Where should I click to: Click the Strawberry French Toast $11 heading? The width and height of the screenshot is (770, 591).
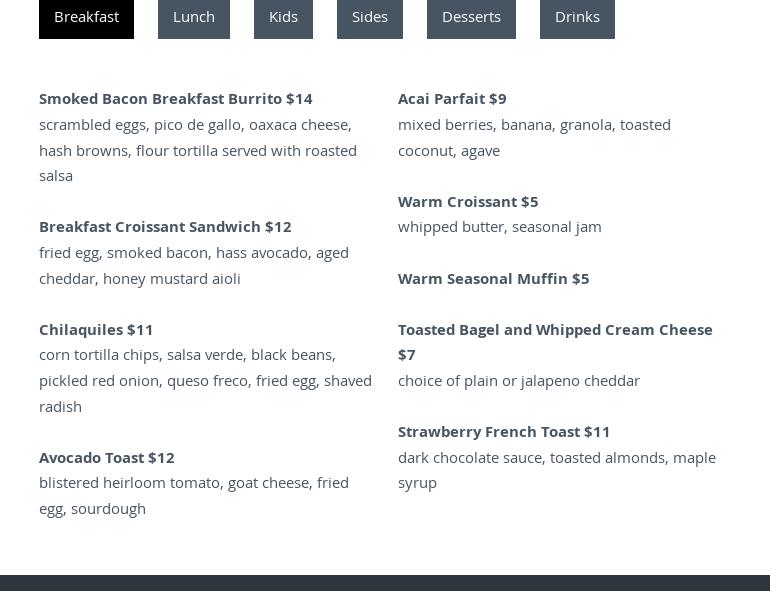coord(504,431)
